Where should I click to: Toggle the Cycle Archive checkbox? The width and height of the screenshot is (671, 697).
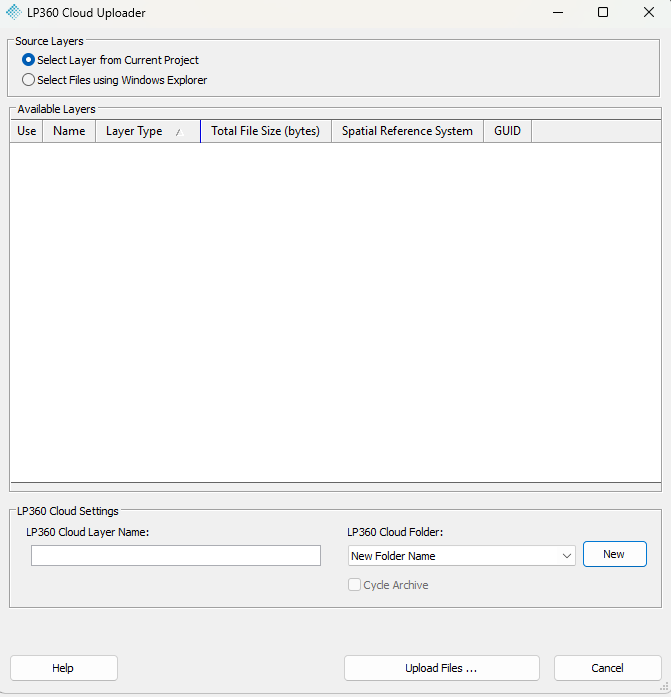[354, 585]
